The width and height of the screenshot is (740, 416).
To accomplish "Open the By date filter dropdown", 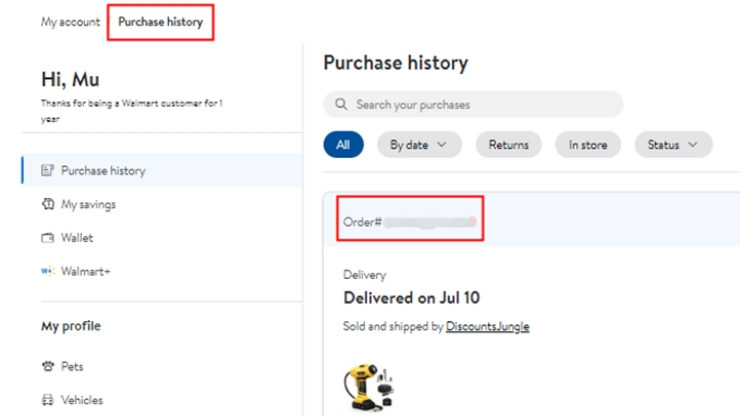I will pos(419,144).
